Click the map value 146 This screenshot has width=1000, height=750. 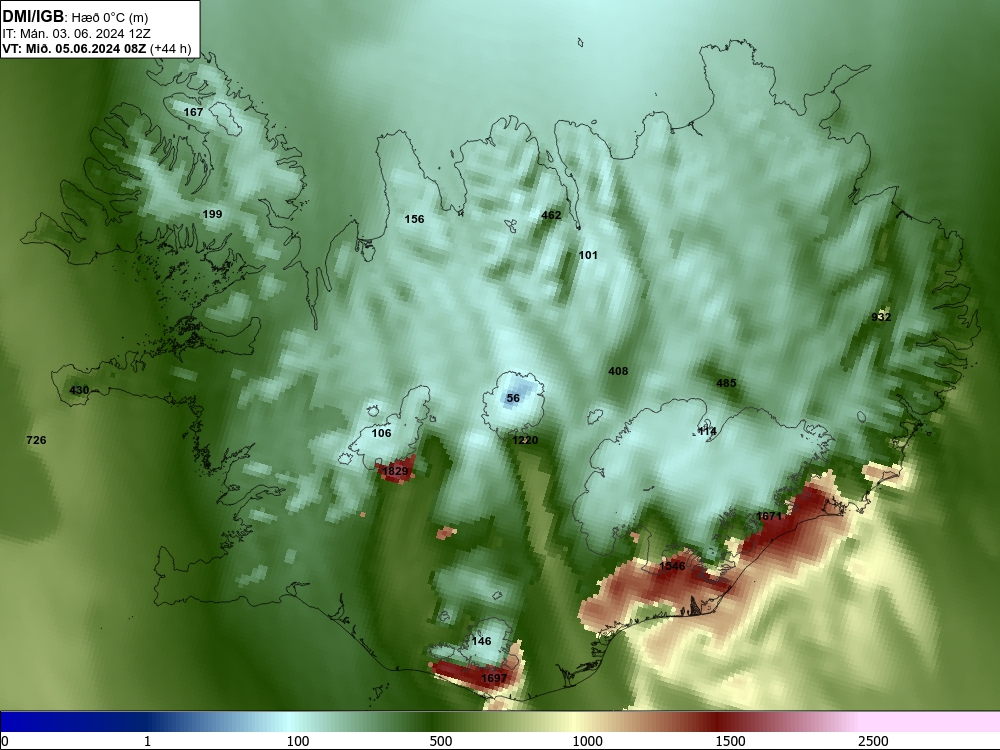pyautogui.click(x=482, y=642)
